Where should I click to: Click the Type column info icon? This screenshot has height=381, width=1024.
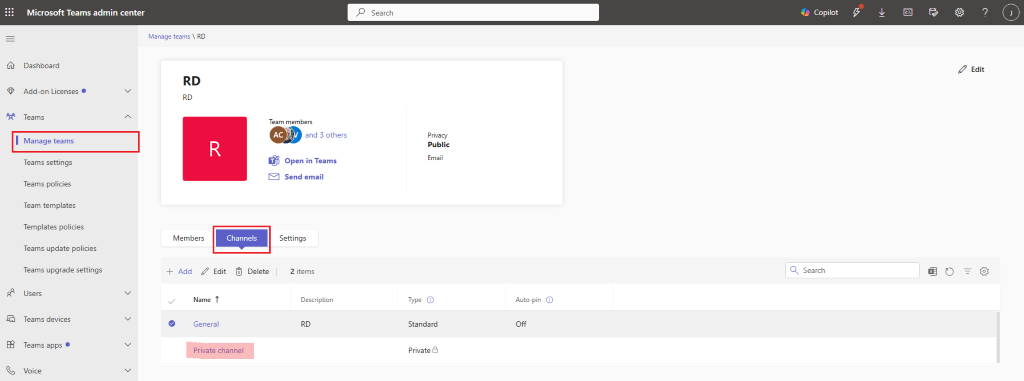431,300
